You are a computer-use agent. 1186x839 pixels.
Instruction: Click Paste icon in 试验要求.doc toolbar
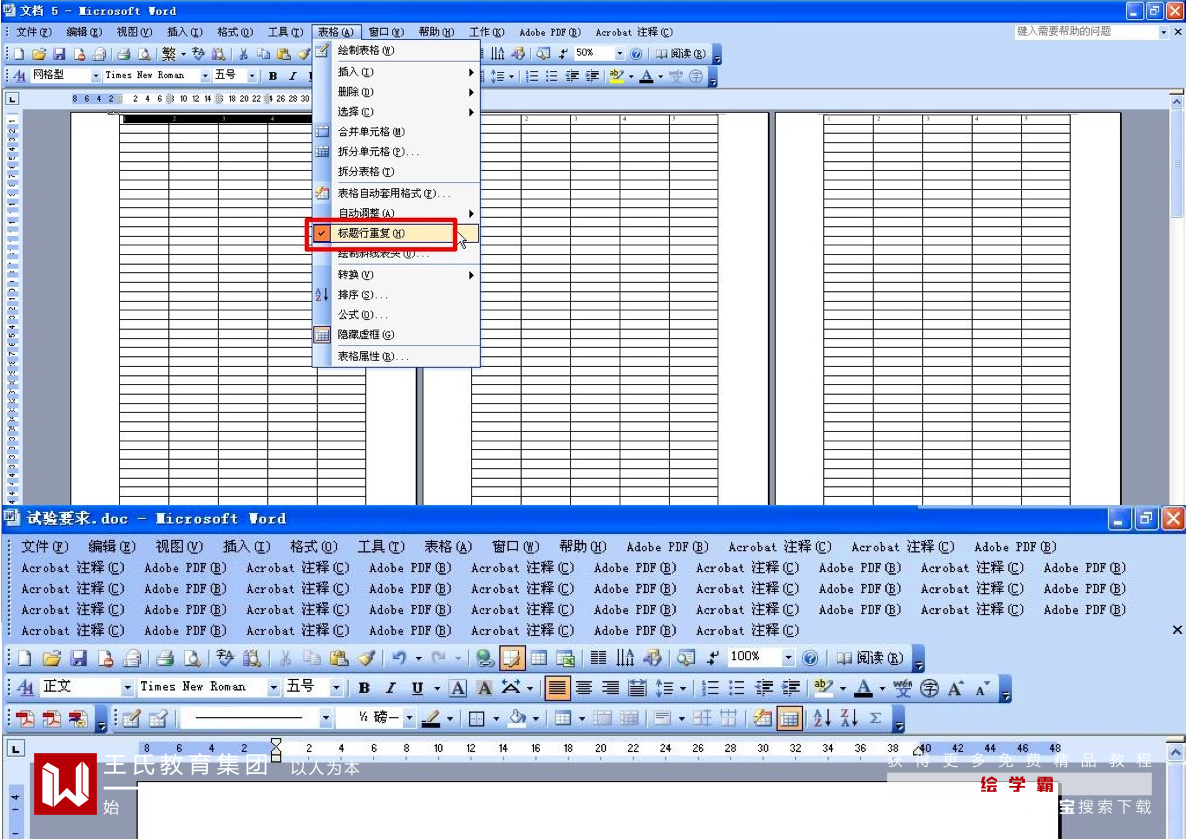tap(340, 658)
